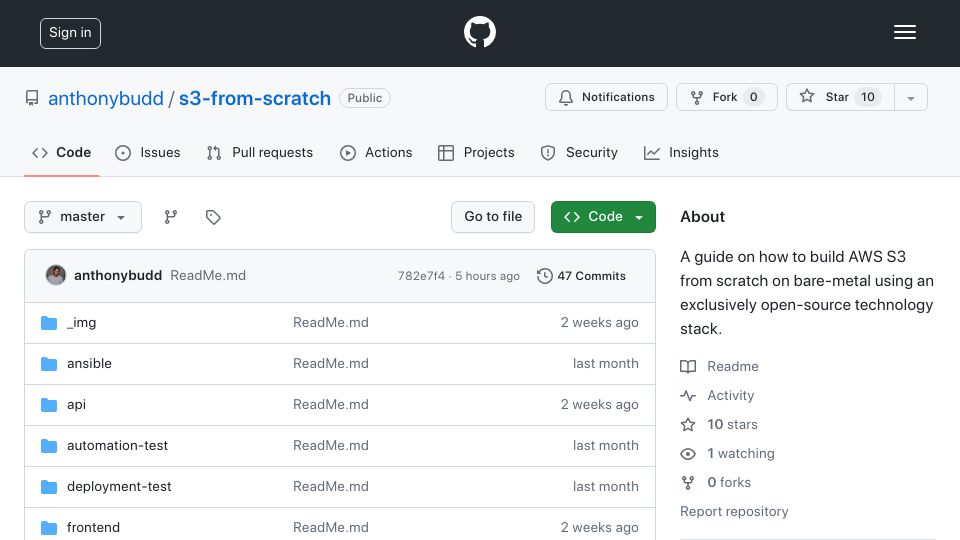This screenshot has width=960, height=540.
Task: Open anthonybudd user profile link
Action: (106, 98)
